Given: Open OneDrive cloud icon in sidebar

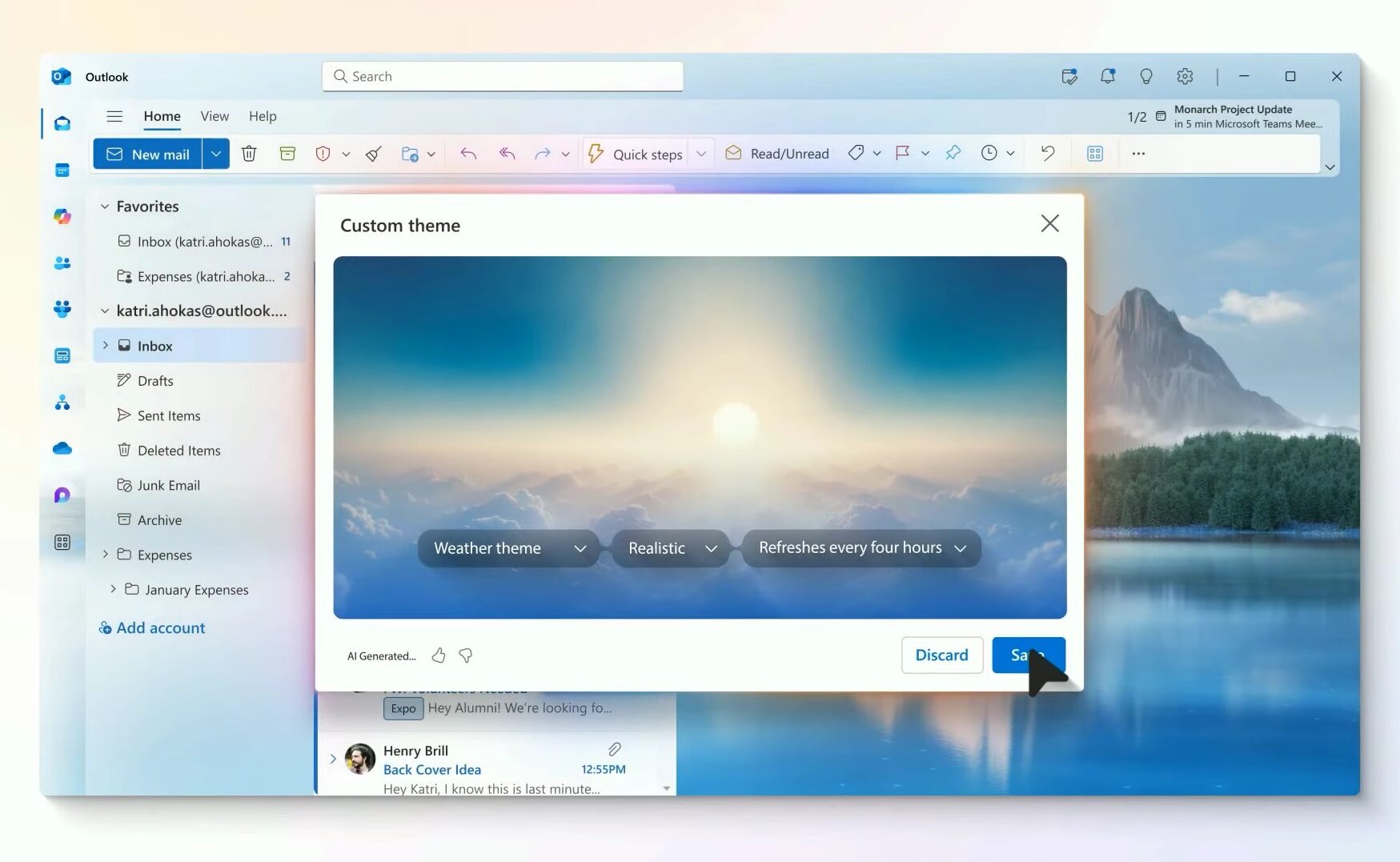Looking at the screenshot, I should pos(62,449).
